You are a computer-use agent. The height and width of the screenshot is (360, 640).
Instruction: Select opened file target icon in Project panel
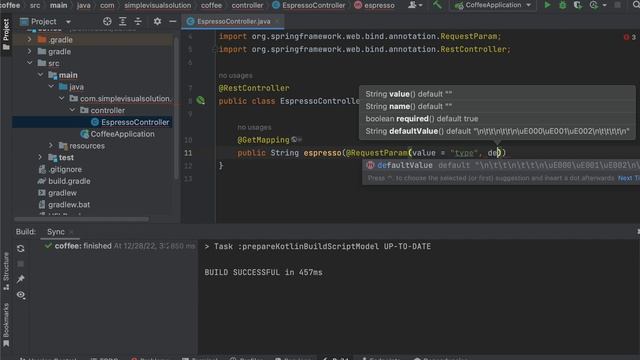(x=107, y=21)
